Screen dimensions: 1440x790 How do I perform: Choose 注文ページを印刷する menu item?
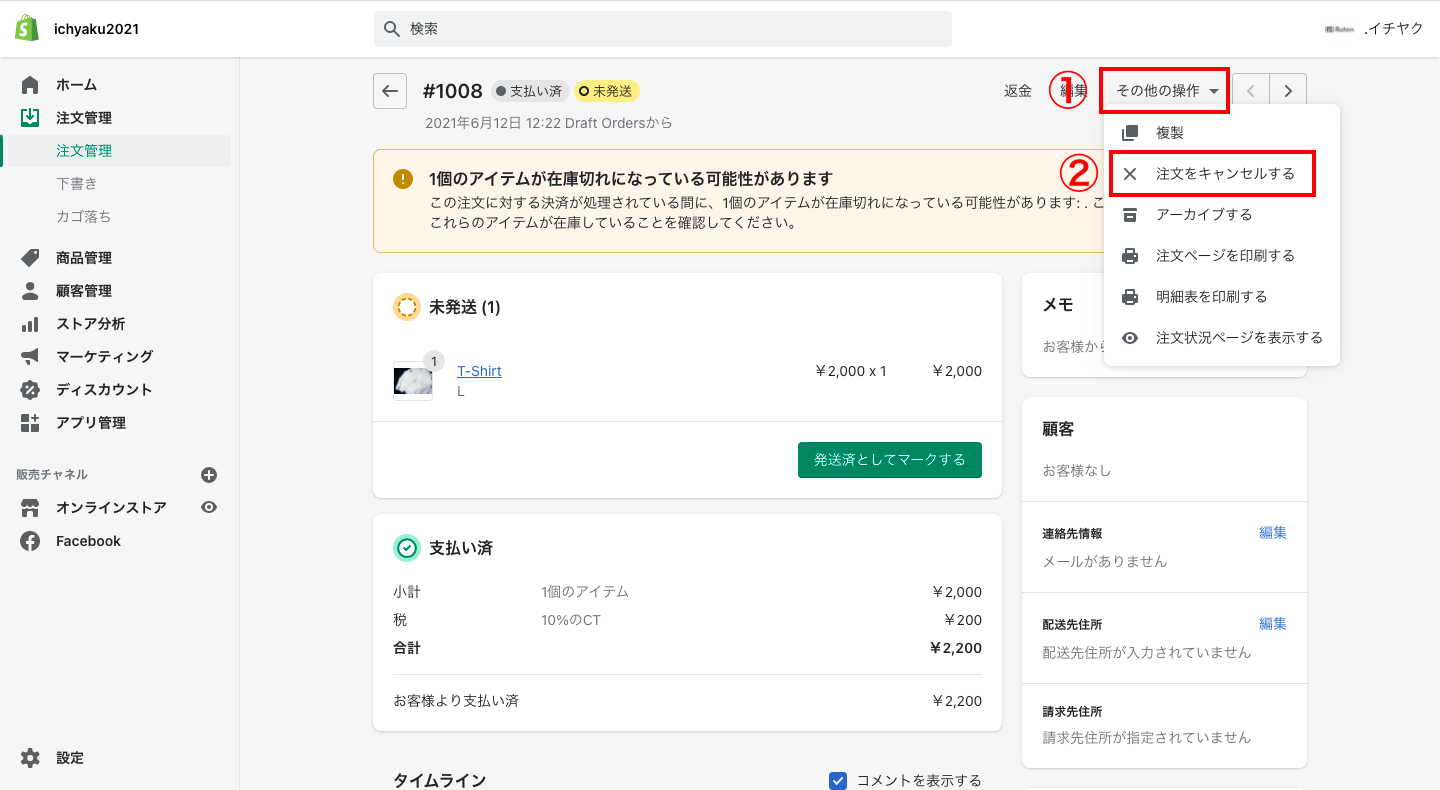[x=1222, y=256]
